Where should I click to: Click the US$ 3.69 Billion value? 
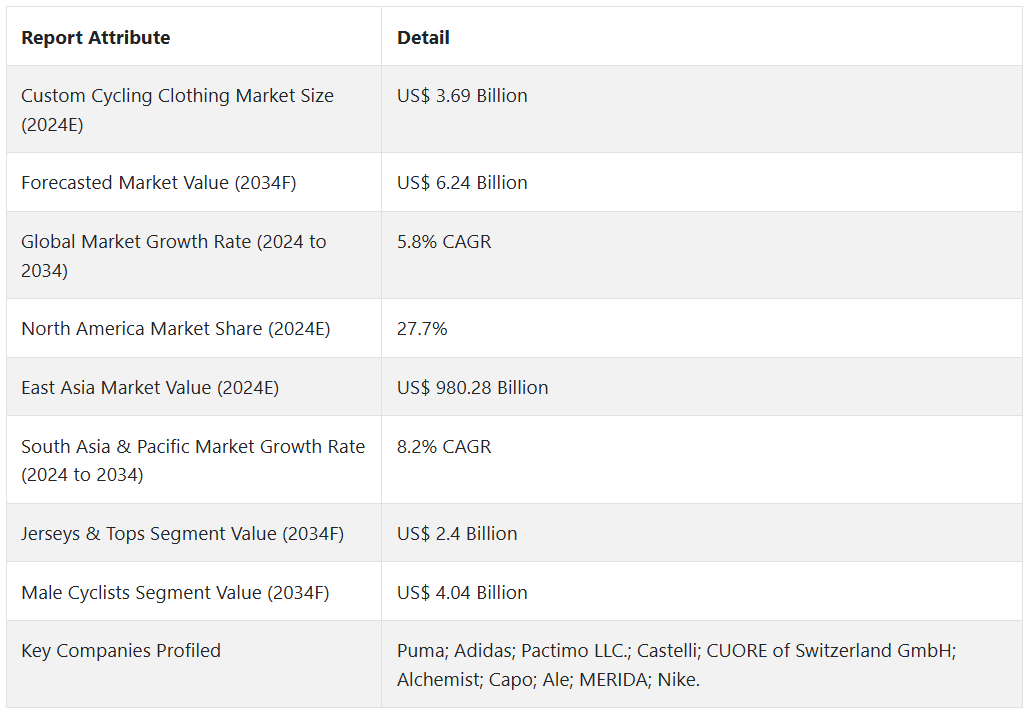[x=462, y=96]
